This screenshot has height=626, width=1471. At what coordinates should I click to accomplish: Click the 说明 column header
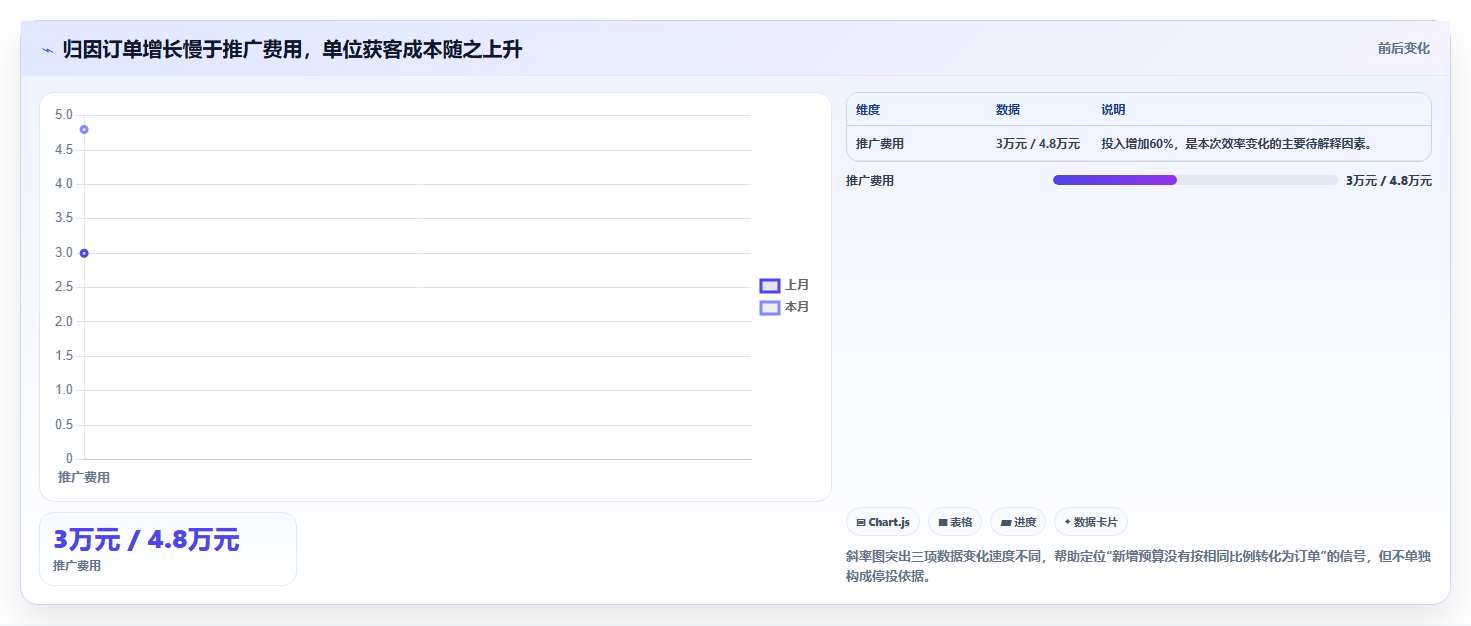1114,110
